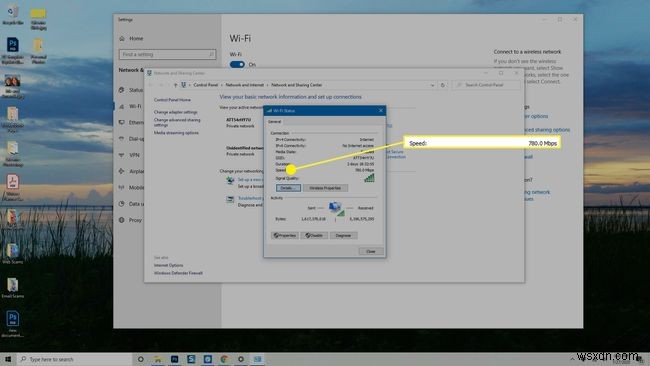Viewport: 650px width, 366px height.
Task: Select the General tab in Wi-Fi Status
Action: (x=274, y=121)
